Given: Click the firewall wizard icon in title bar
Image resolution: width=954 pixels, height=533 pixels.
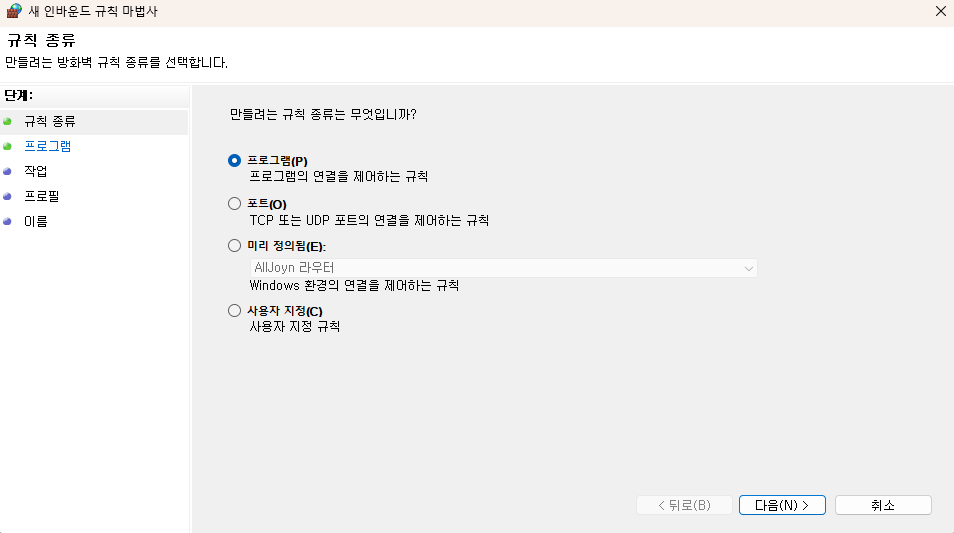Looking at the screenshot, I should coord(13,11).
